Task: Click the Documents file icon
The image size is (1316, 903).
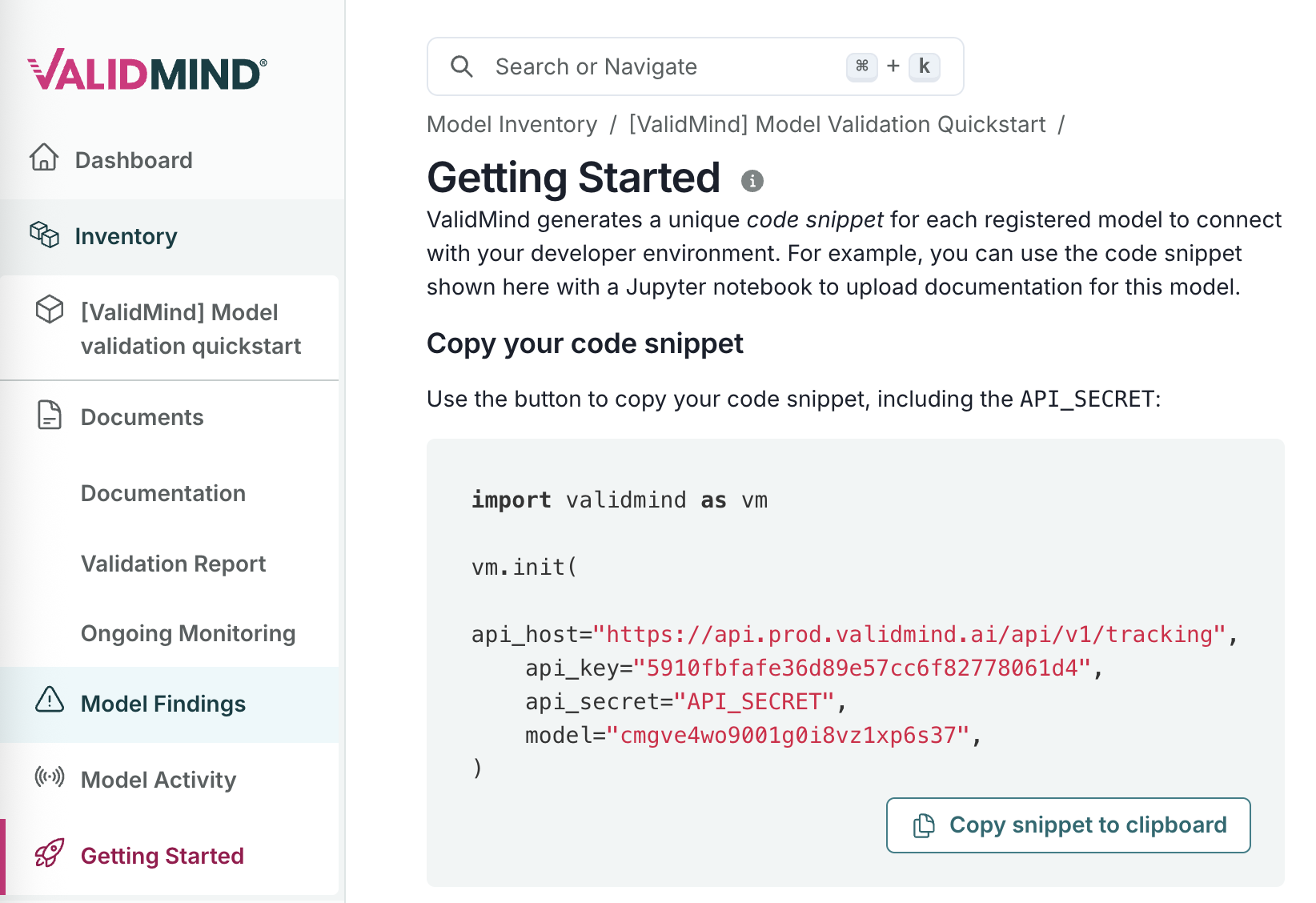Action: [50, 415]
